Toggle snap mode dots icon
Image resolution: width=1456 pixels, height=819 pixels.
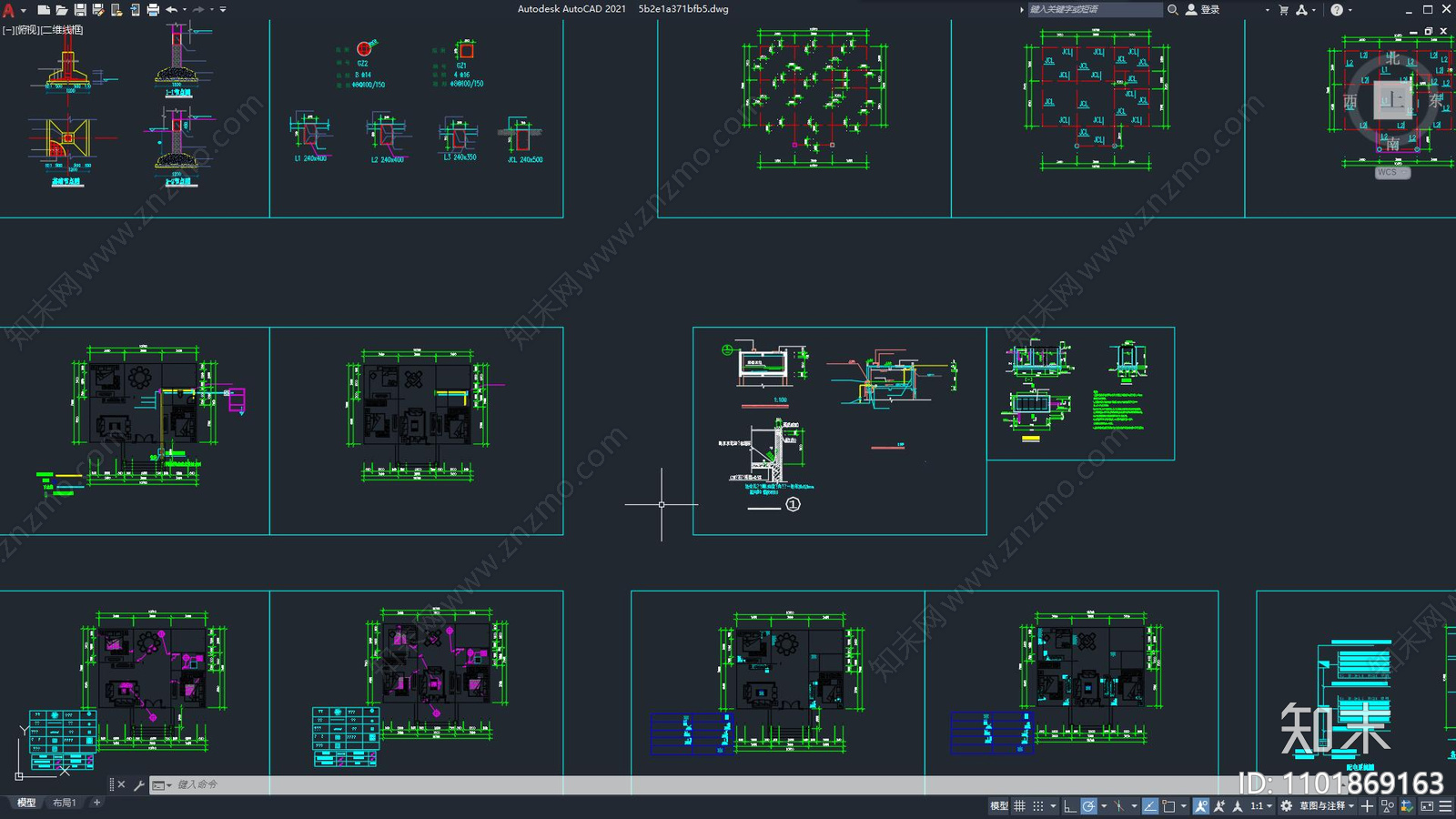[x=1037, y=806]
